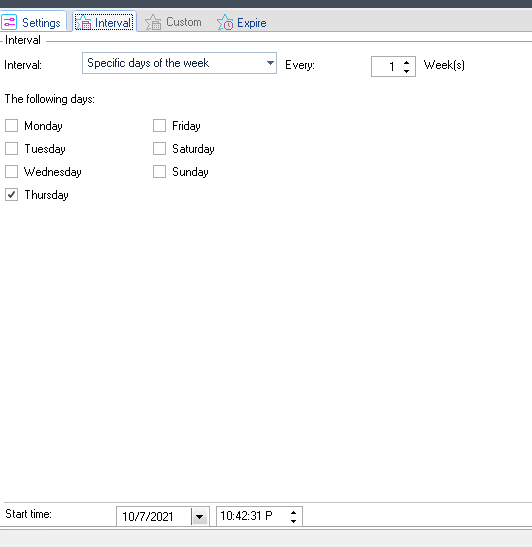Uncheck the Thursday checkbox
Viewport: 532px width, 547px height.
pos(12,195)
